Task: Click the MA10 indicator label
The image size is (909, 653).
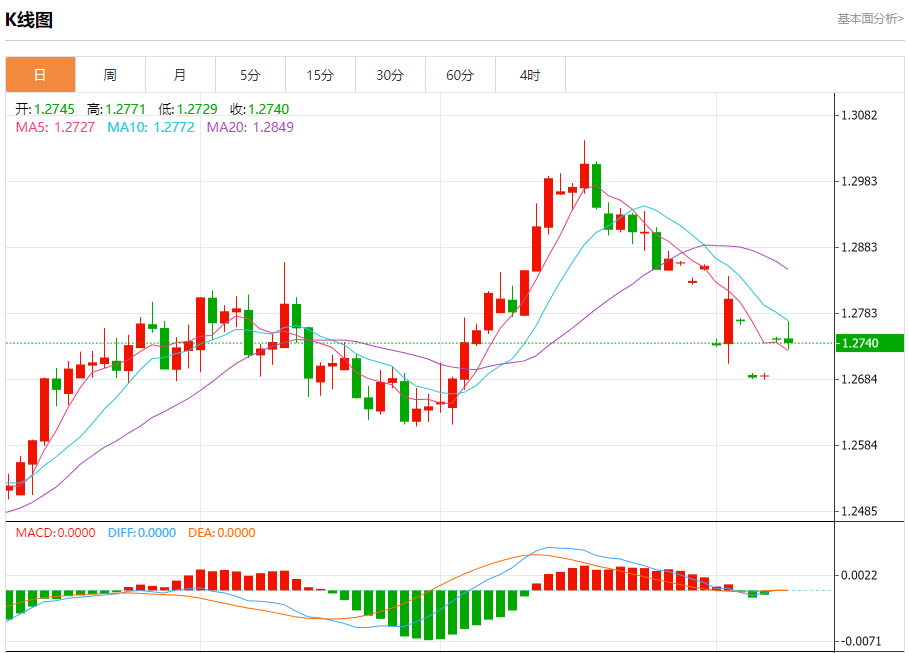Action: (x=151, y=127)
